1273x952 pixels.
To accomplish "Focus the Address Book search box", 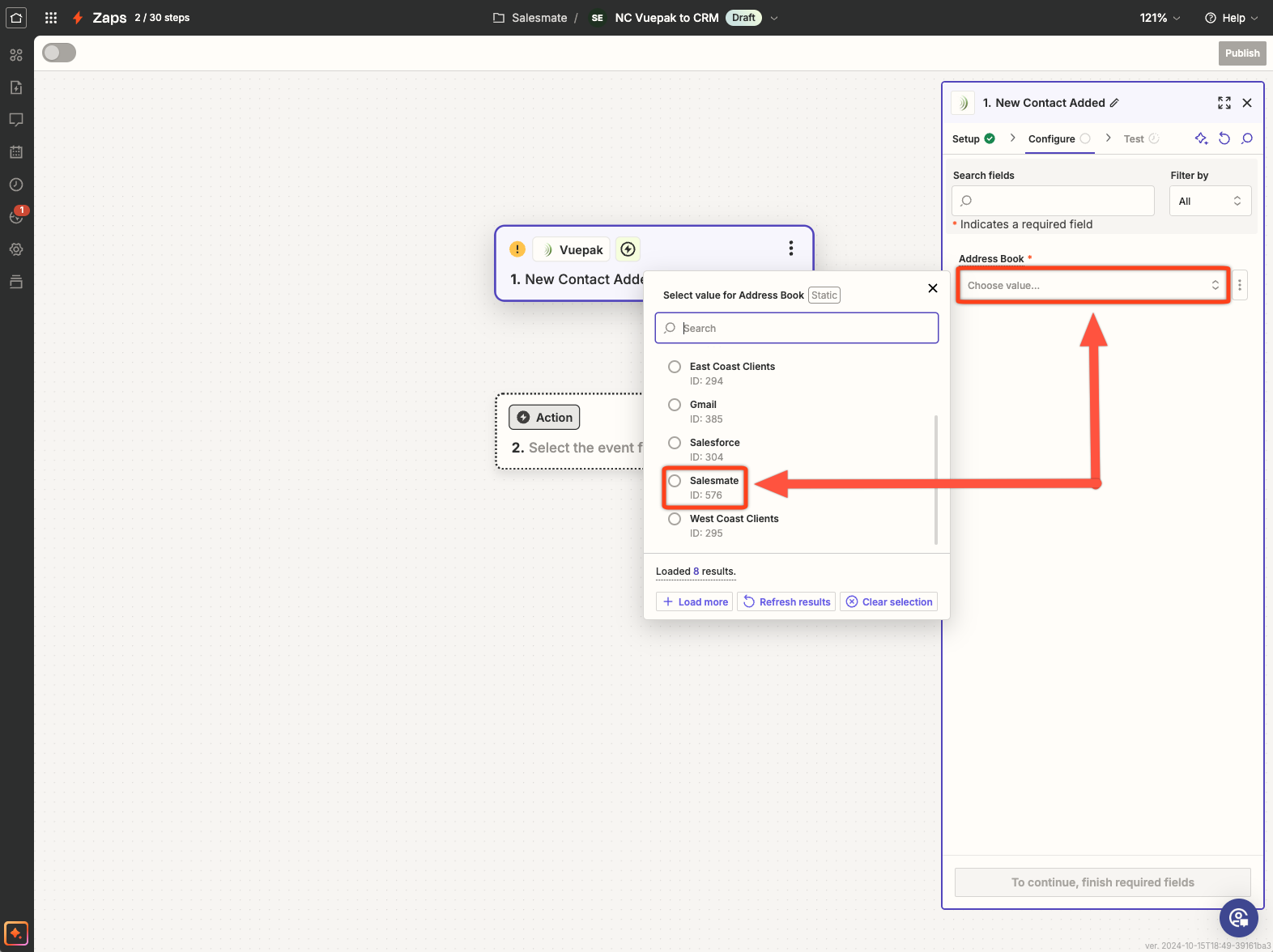I will pos(797,328).
